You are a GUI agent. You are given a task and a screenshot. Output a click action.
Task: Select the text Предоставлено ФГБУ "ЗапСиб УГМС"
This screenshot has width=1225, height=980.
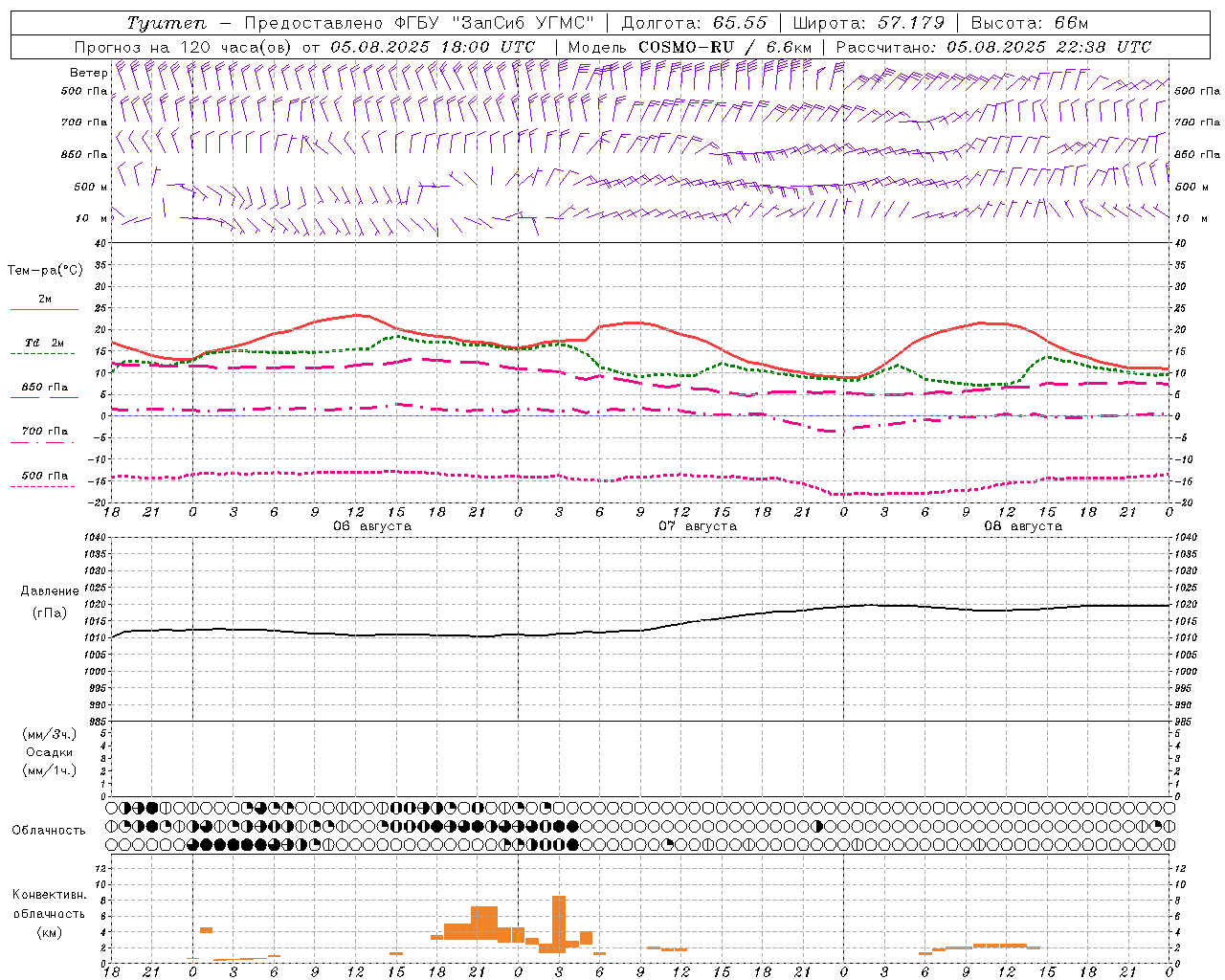pos(419,23)
